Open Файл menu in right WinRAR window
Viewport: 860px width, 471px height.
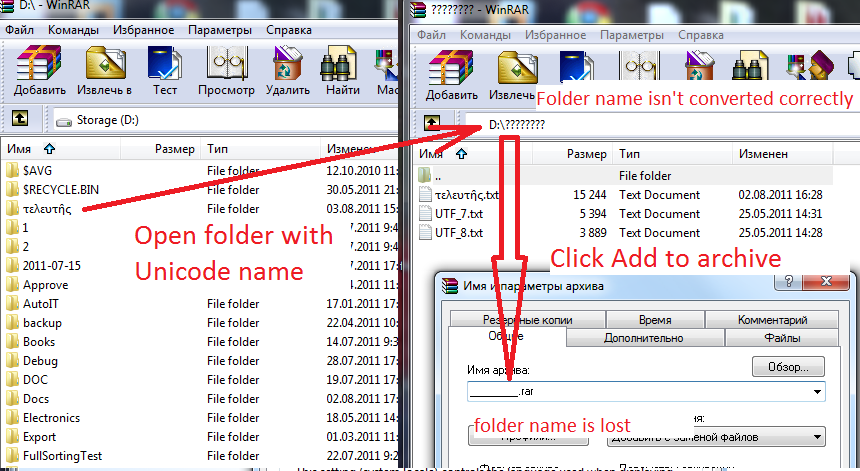(431, 35)
